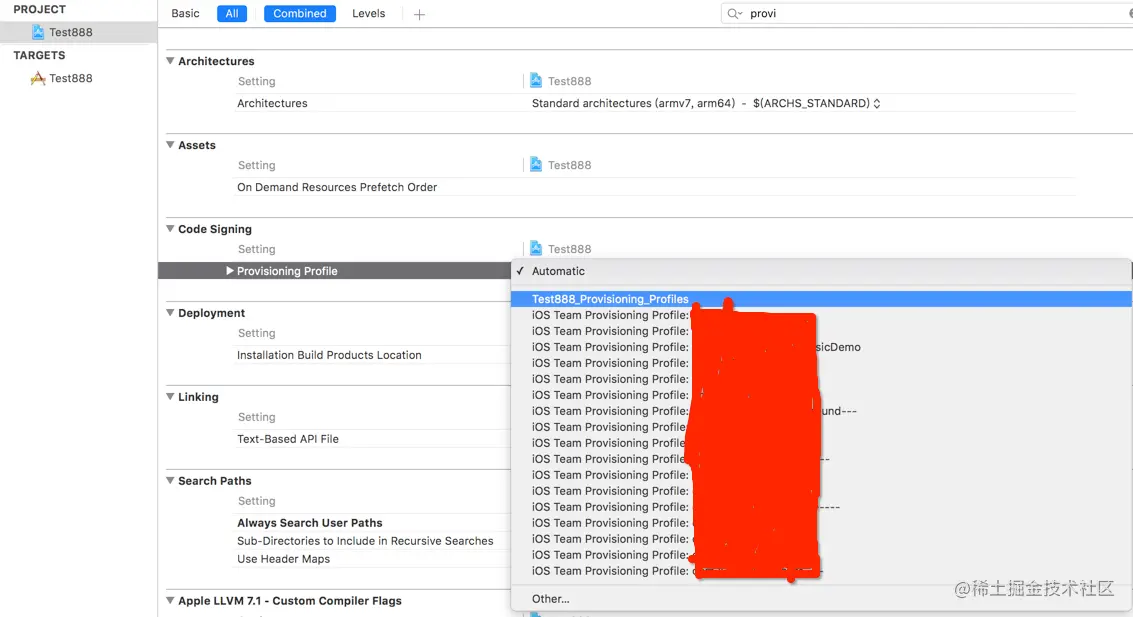
Task: Add a build setting with plus button
Action: click(x=419, y=14)
